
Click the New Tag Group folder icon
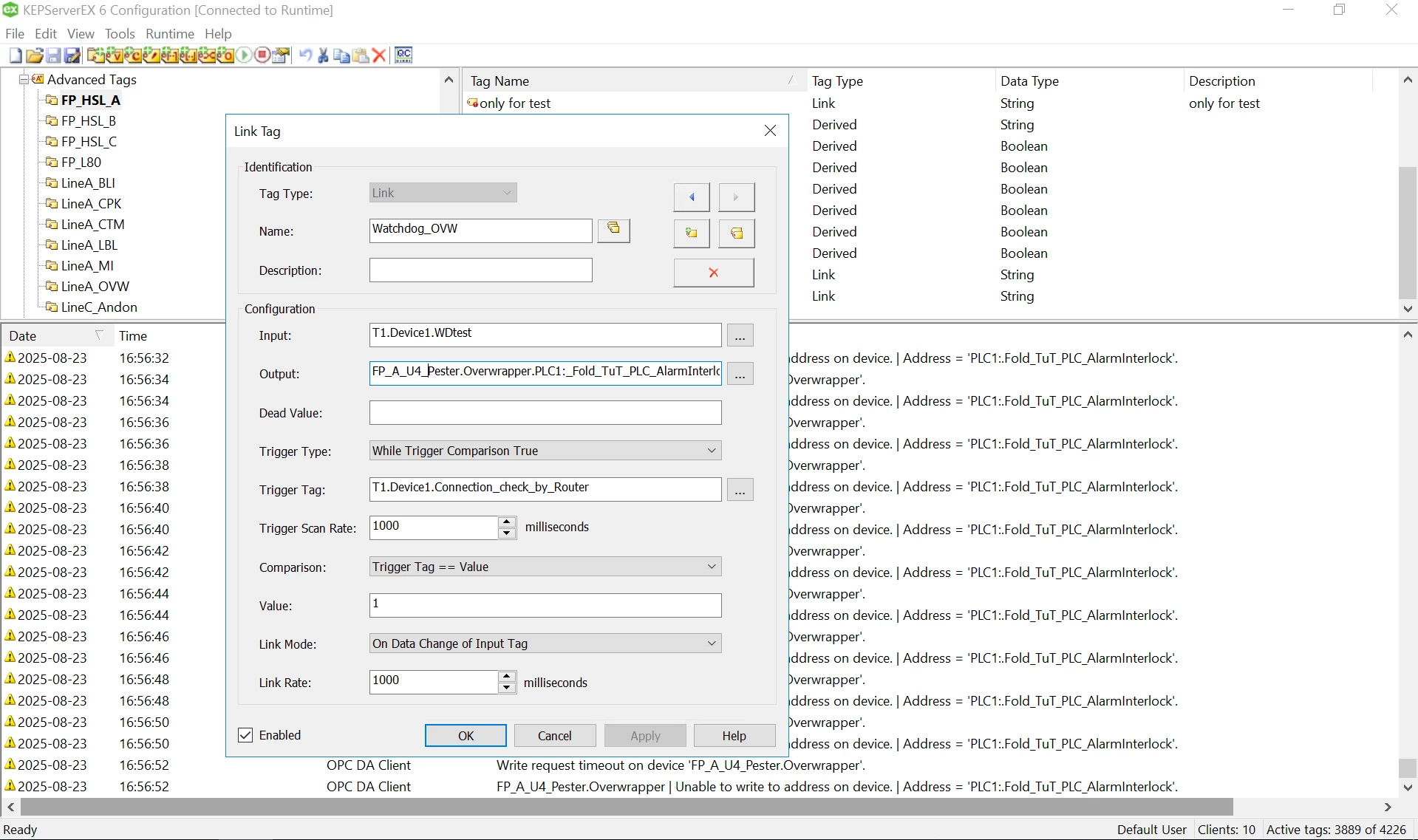tap(95, 55)
